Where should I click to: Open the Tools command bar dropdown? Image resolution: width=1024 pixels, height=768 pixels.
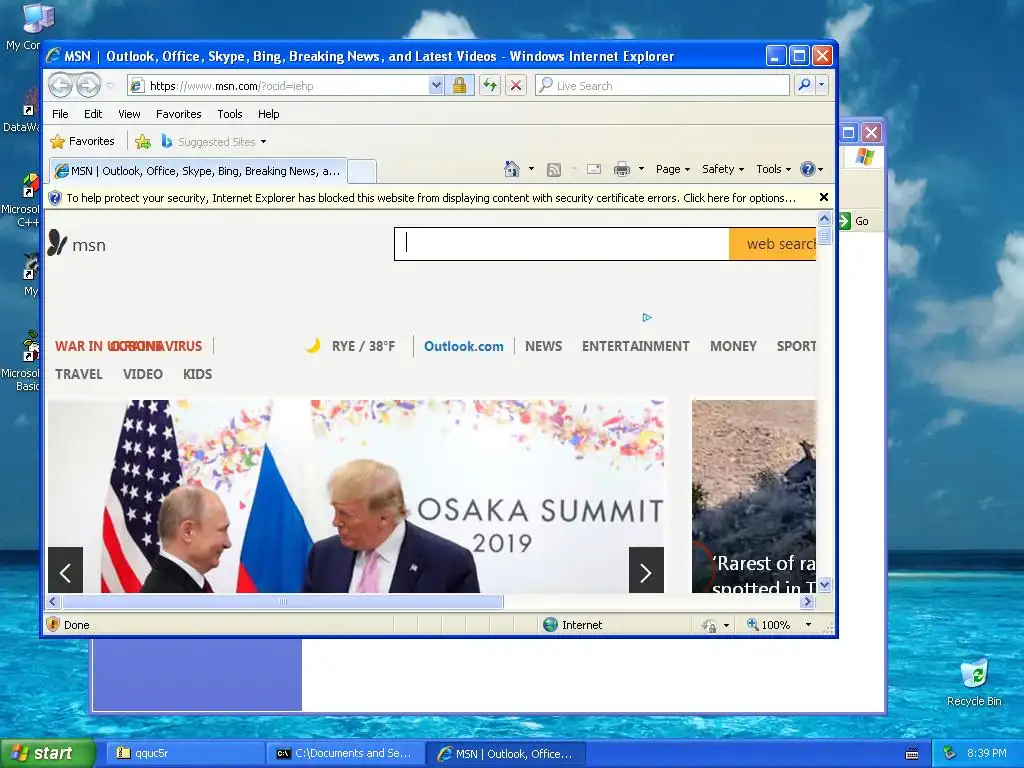[x=773, y=169]
